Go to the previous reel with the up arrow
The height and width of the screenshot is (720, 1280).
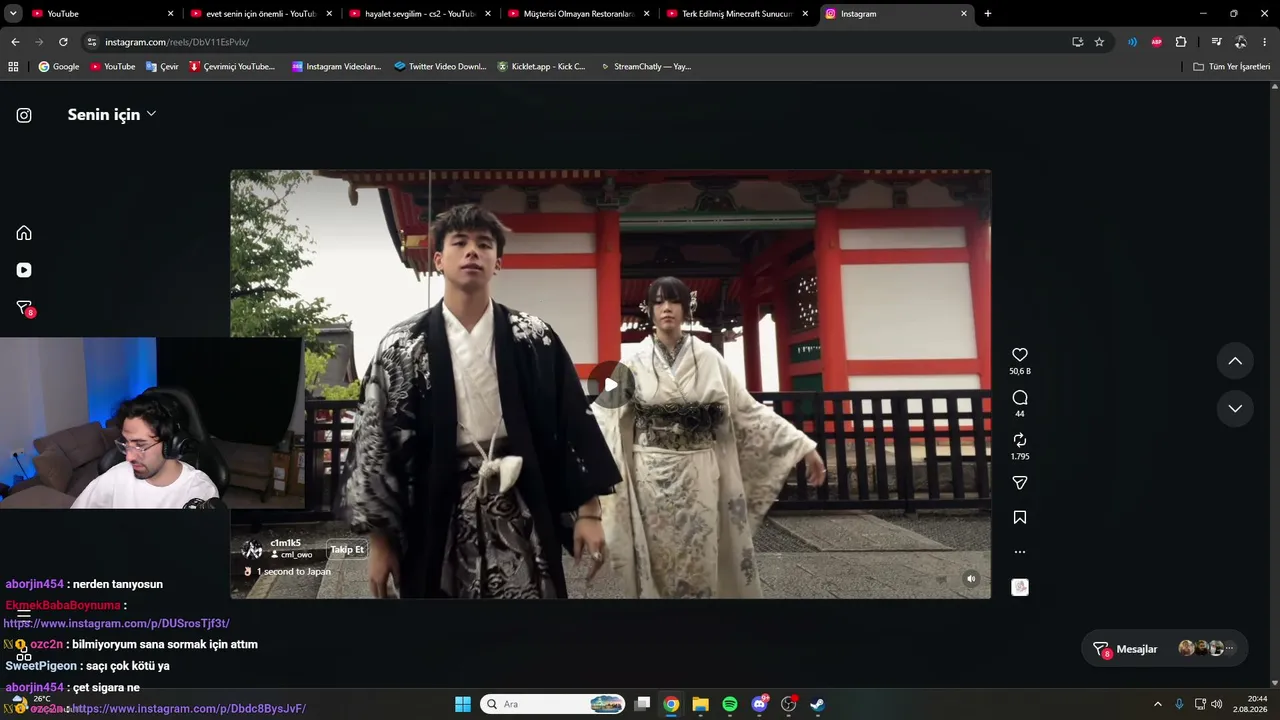pyautogui.click(x=1235, y=361)
